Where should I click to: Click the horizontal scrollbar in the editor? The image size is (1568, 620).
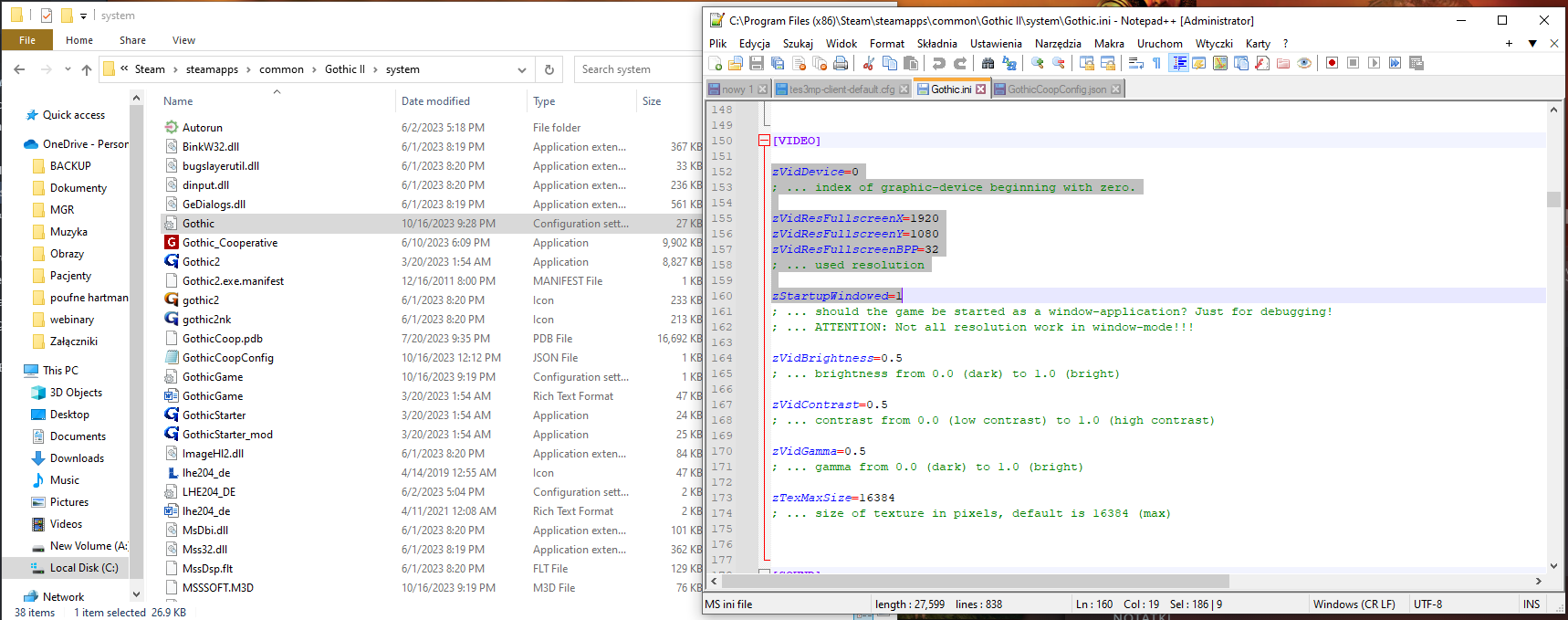(977, 582)
